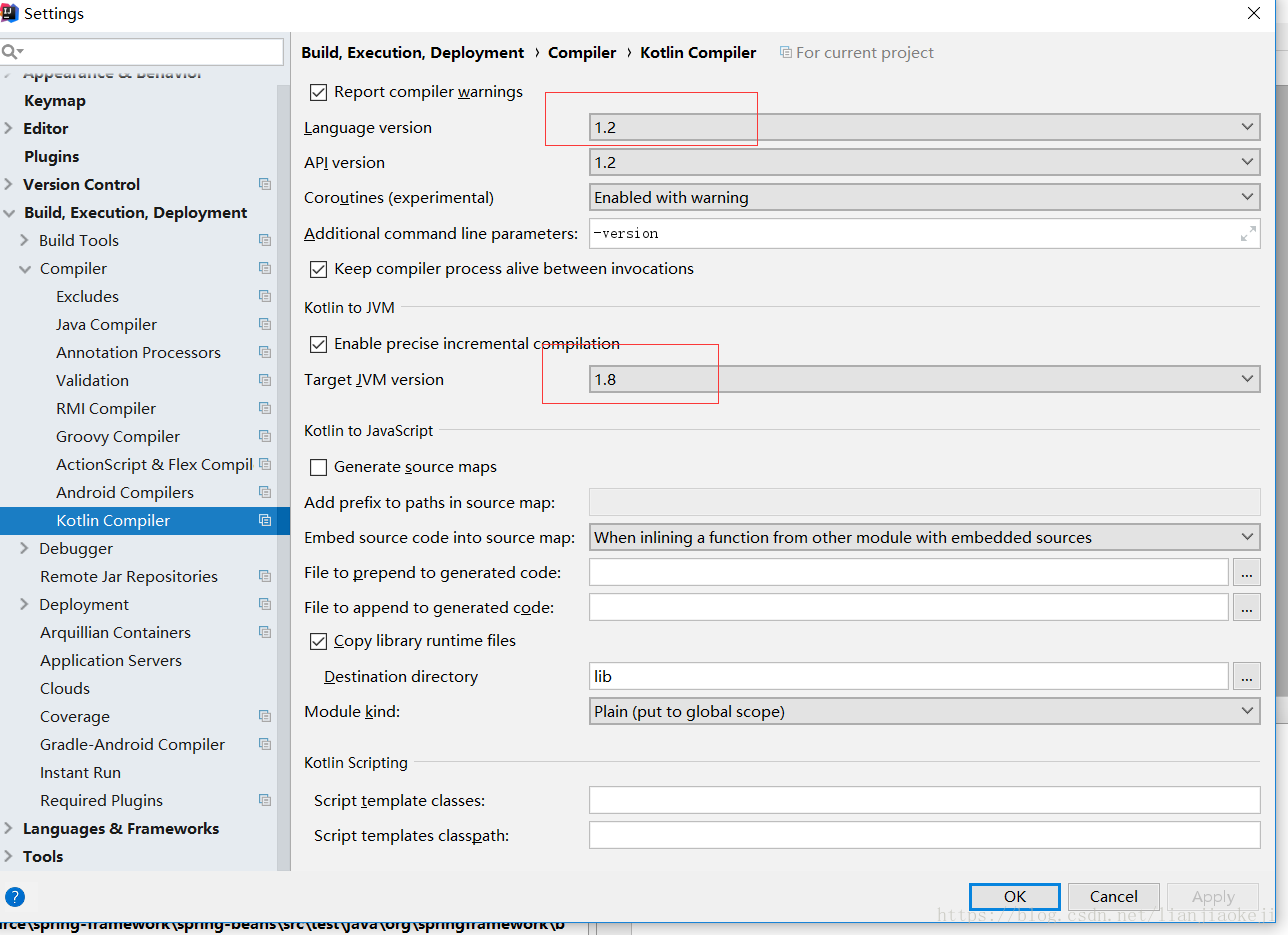Click project-level icon beside Excludes
Screen dimensions: 1288x935
[265, 296]
